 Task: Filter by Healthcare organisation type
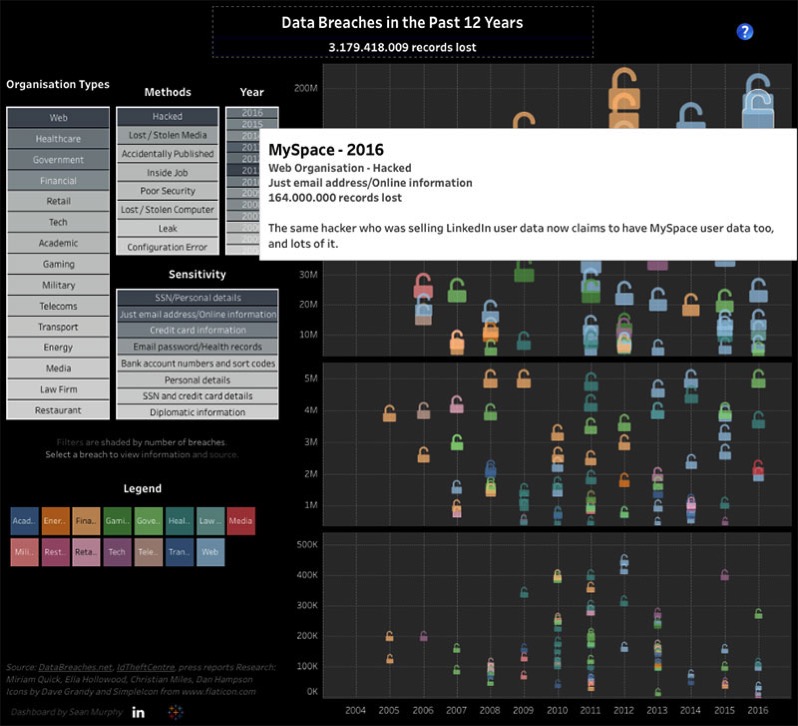point(58,139)
